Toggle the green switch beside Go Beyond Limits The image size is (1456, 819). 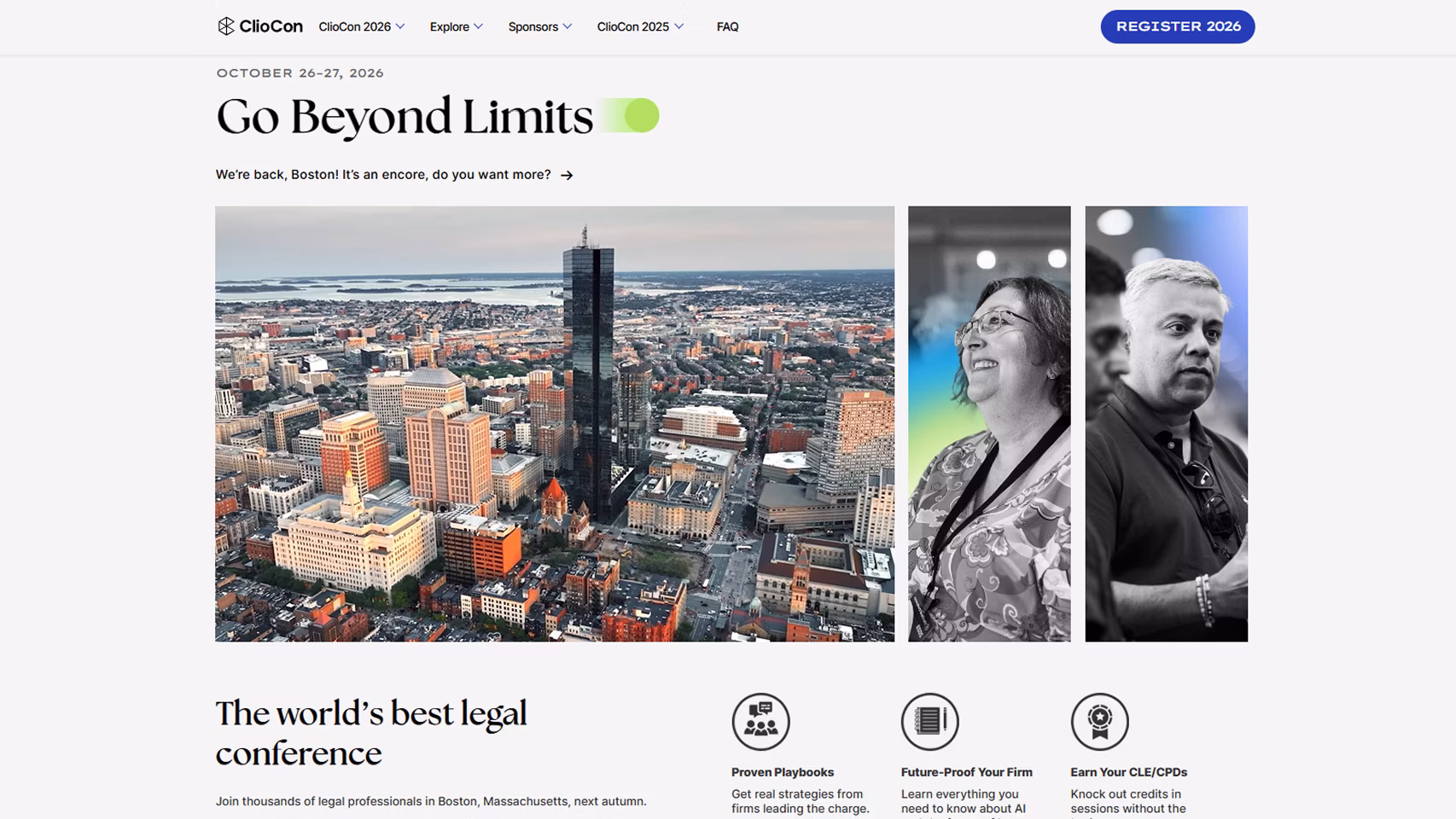pos(631,115)
